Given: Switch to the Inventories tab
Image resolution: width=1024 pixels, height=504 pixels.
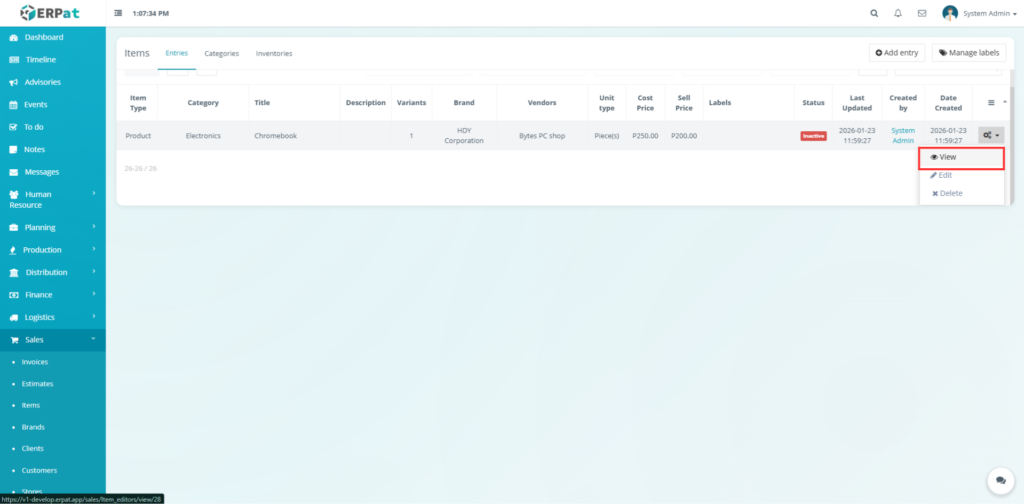Looking at the screenshot, I should click(x=274, y=53).
